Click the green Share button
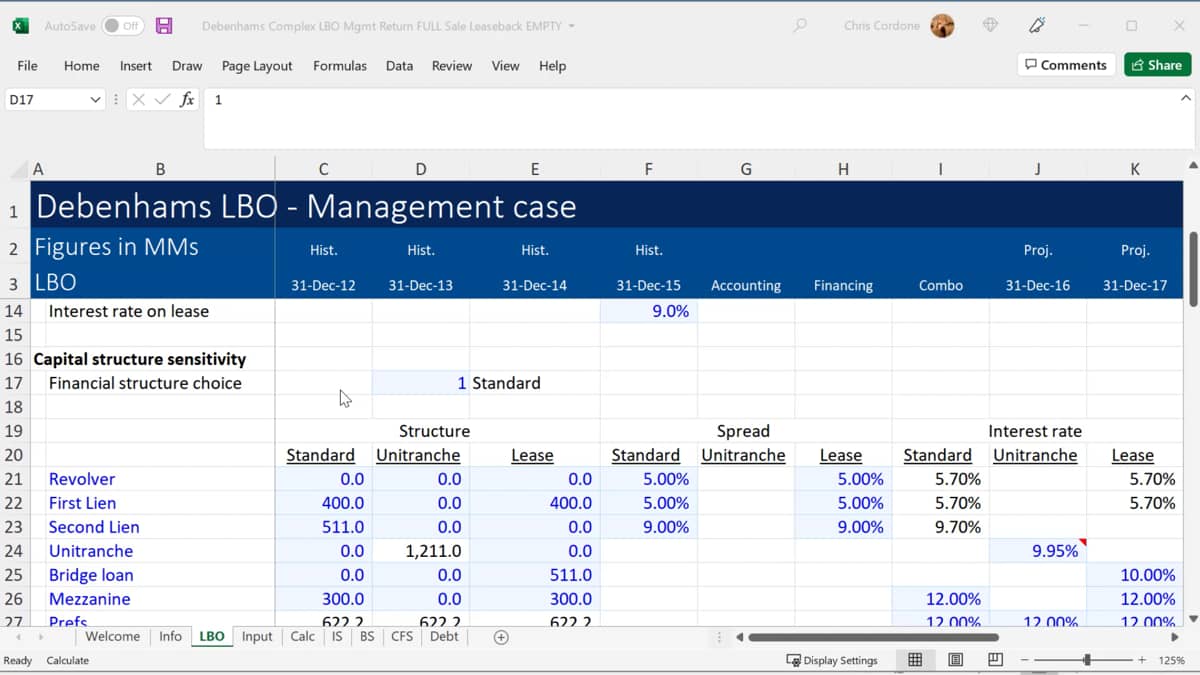 (x=1157, y=65)
